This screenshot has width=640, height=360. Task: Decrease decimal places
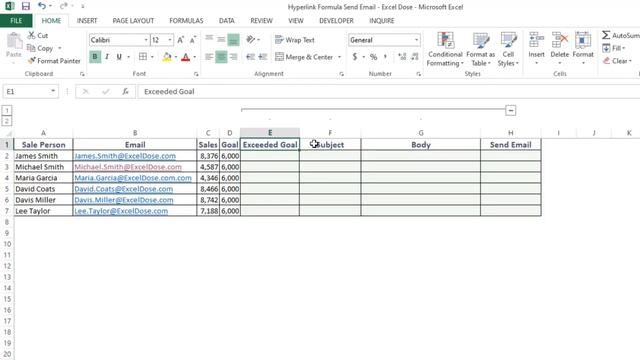click(415, 57)
